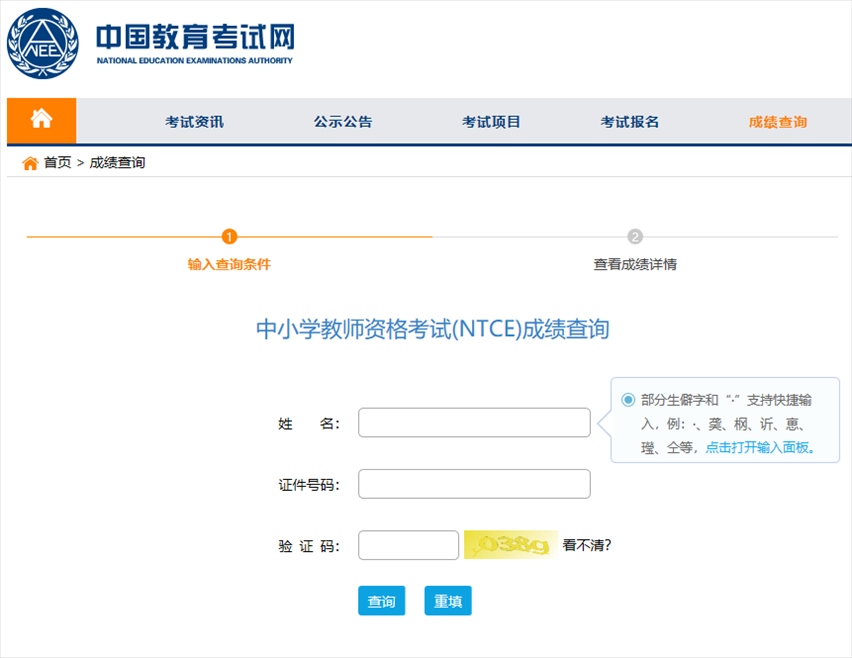Click the NEEA circular logo
The image size is (852, 658).
[42, 44]
